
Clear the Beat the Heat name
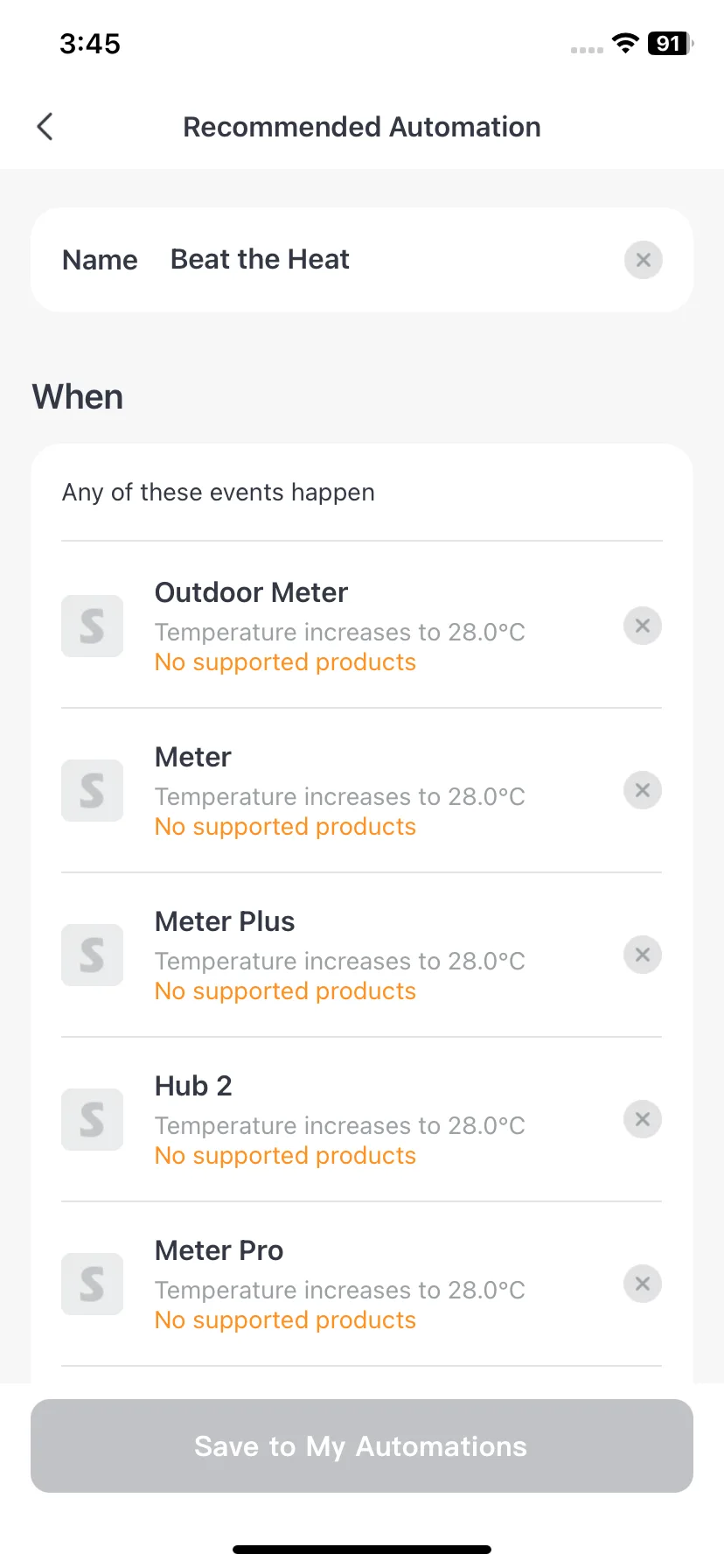coord(643,260)
